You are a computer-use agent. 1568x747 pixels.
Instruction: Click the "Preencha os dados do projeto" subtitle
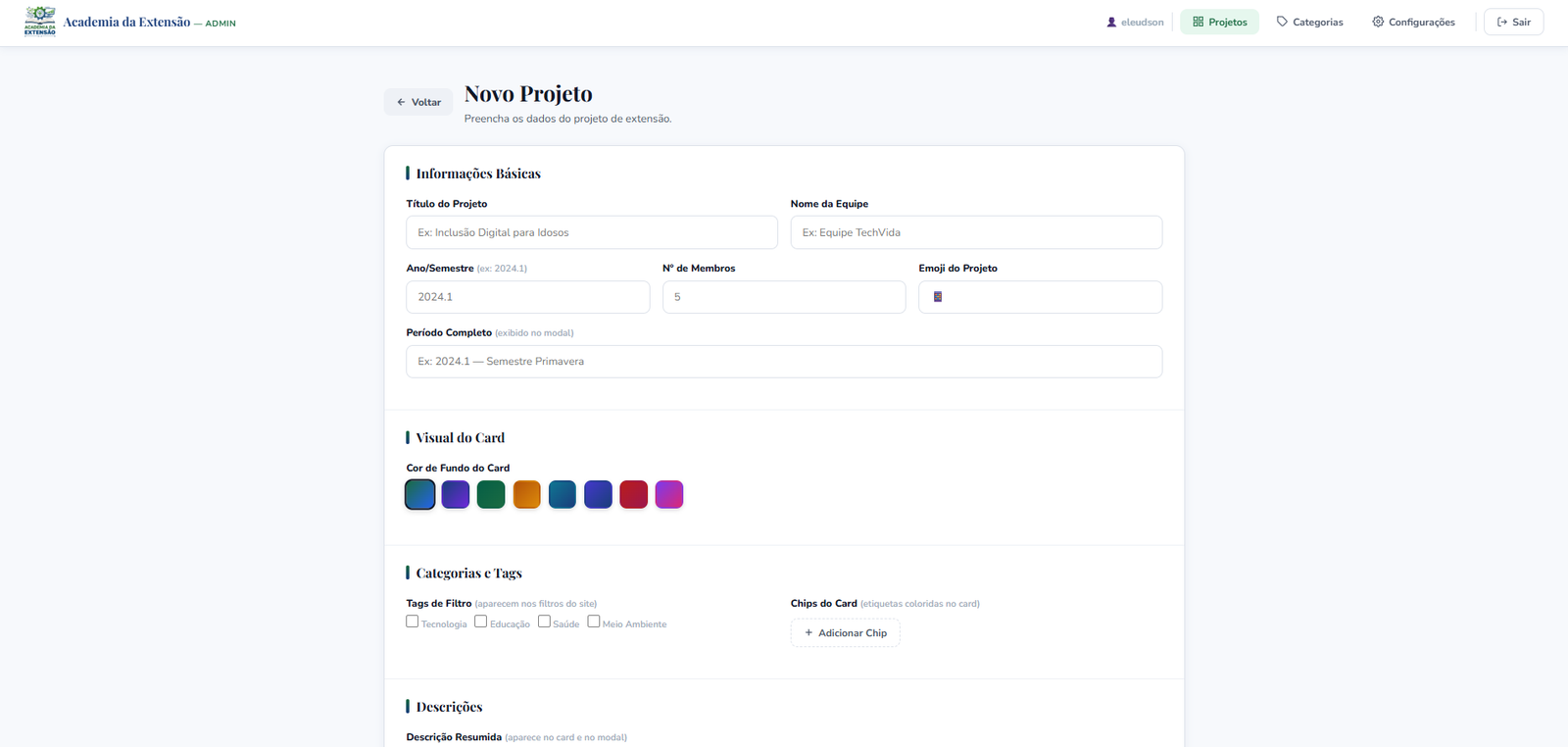click(x=568, y=119)
